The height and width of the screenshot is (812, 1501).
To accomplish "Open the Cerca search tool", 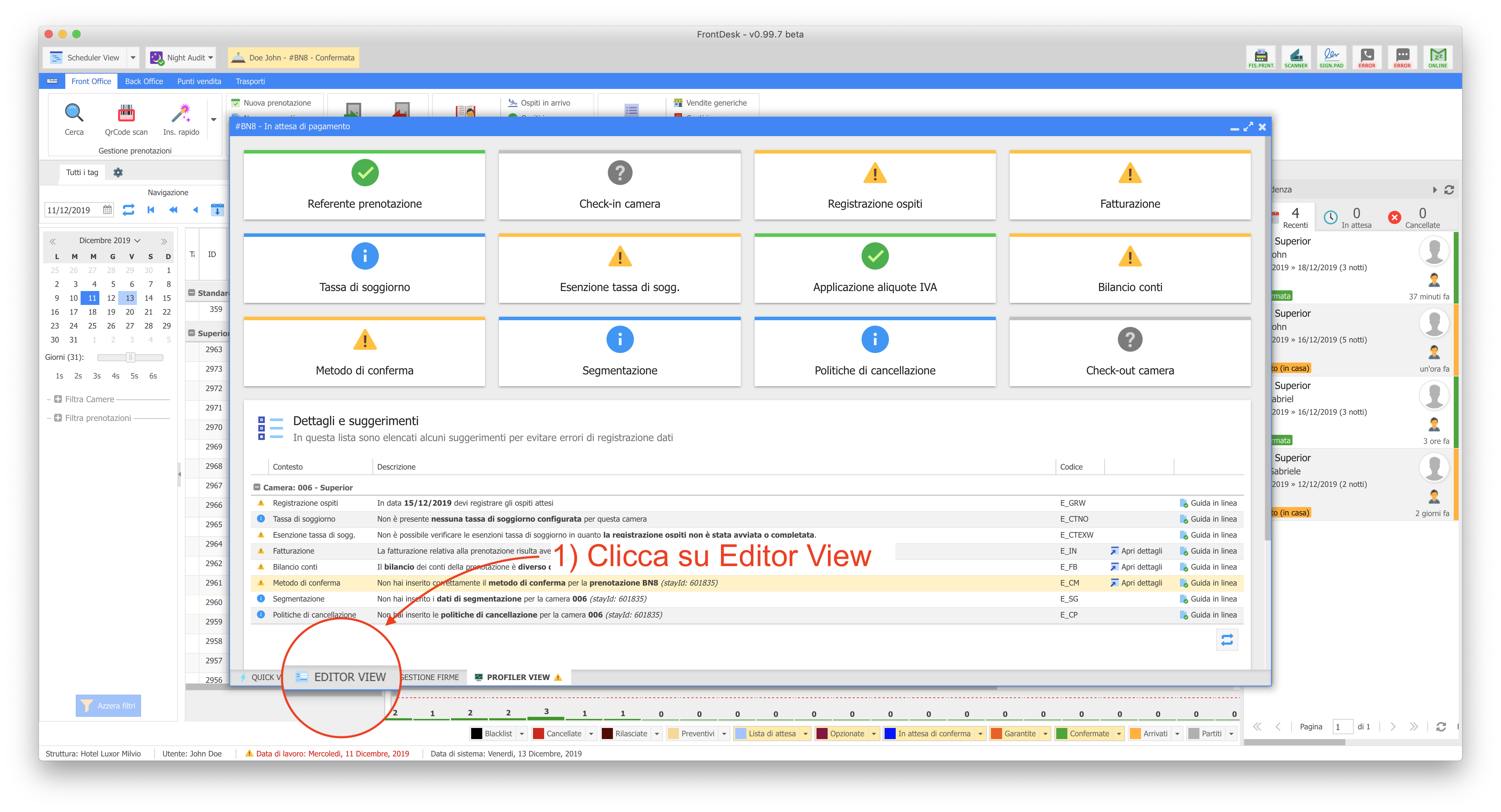I will (74, 119).
